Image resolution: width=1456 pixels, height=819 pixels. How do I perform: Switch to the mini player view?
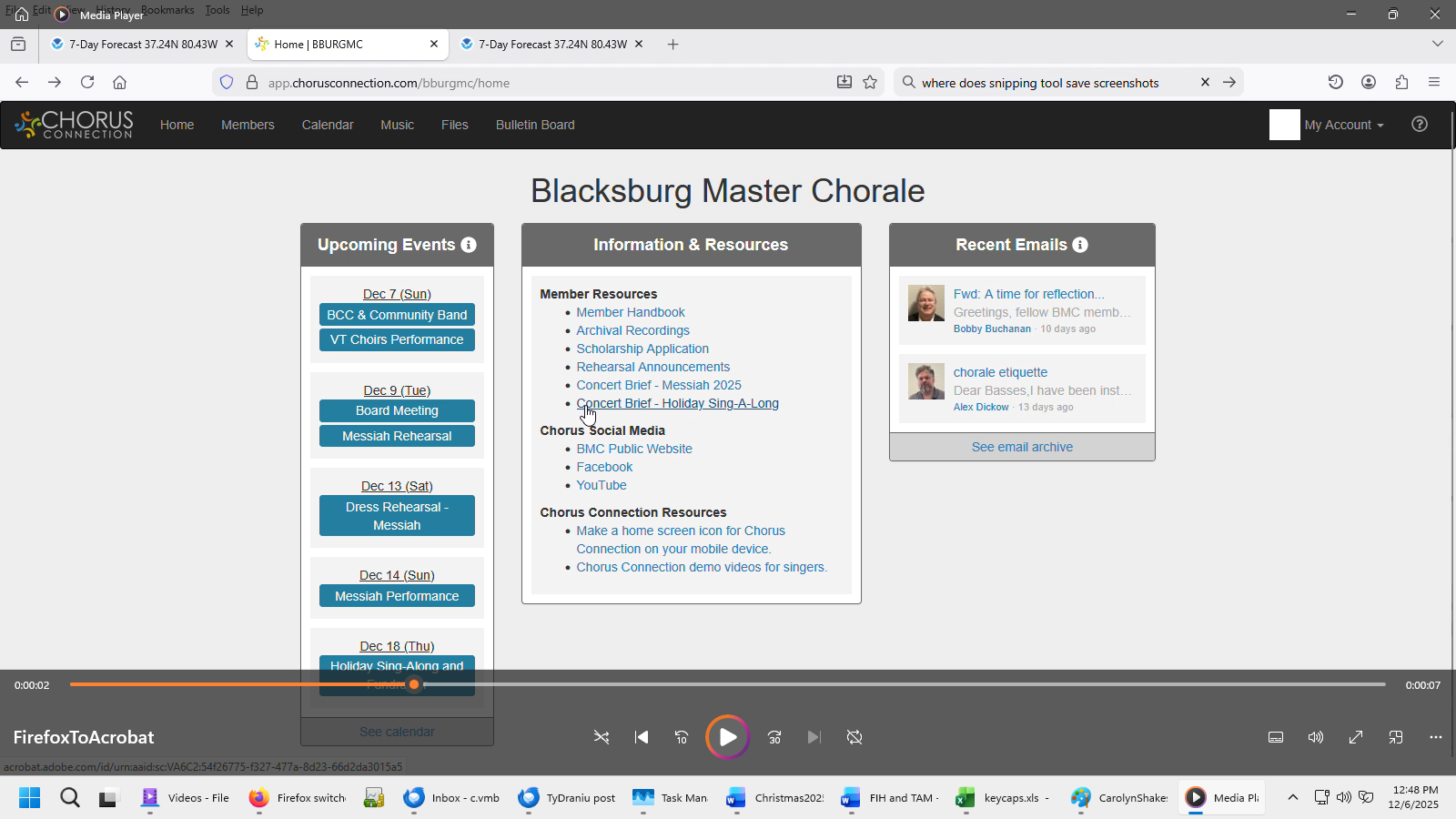1396,737
